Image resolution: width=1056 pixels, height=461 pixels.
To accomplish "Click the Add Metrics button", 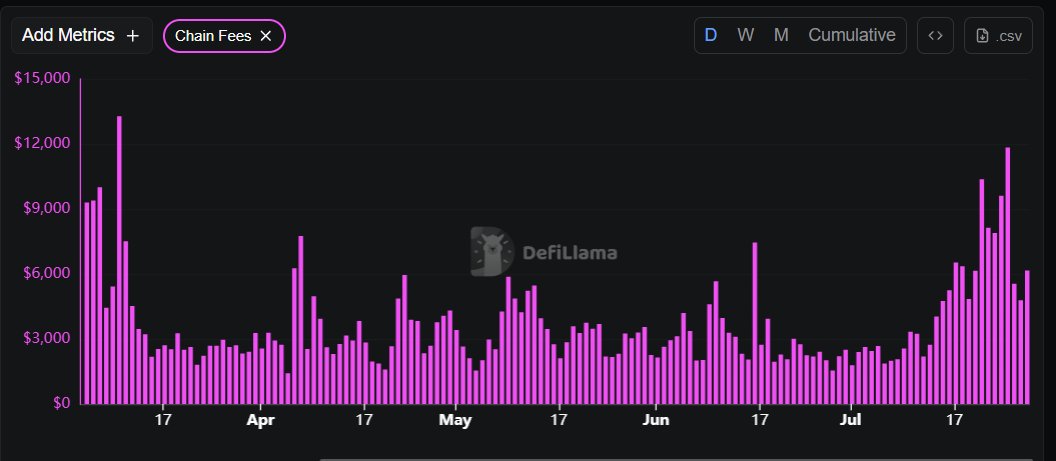I will pos(81,36).
